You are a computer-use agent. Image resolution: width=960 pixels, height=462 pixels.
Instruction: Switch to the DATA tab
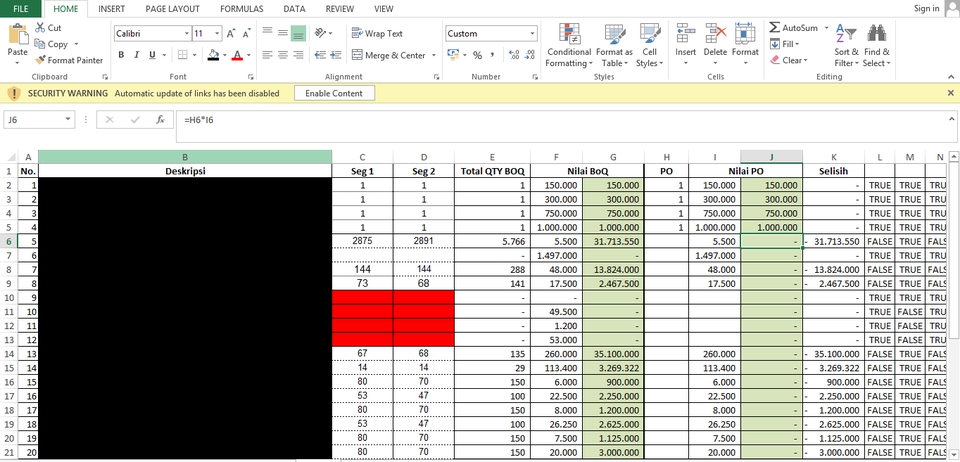point(294,9)
